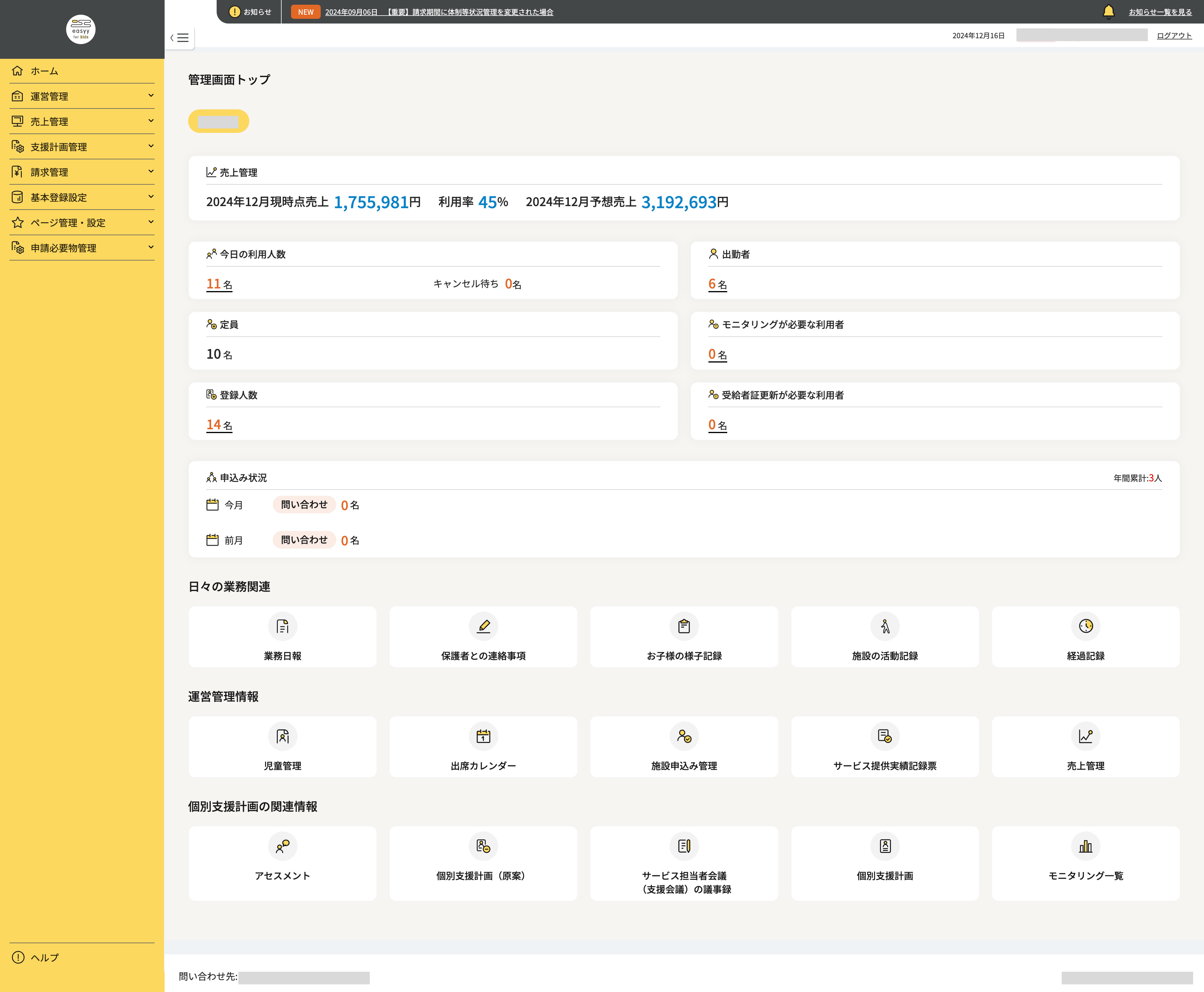Open 個別支援計画（原案） icon
Viewport: 1204px width, 992px height.
[483, 846]
